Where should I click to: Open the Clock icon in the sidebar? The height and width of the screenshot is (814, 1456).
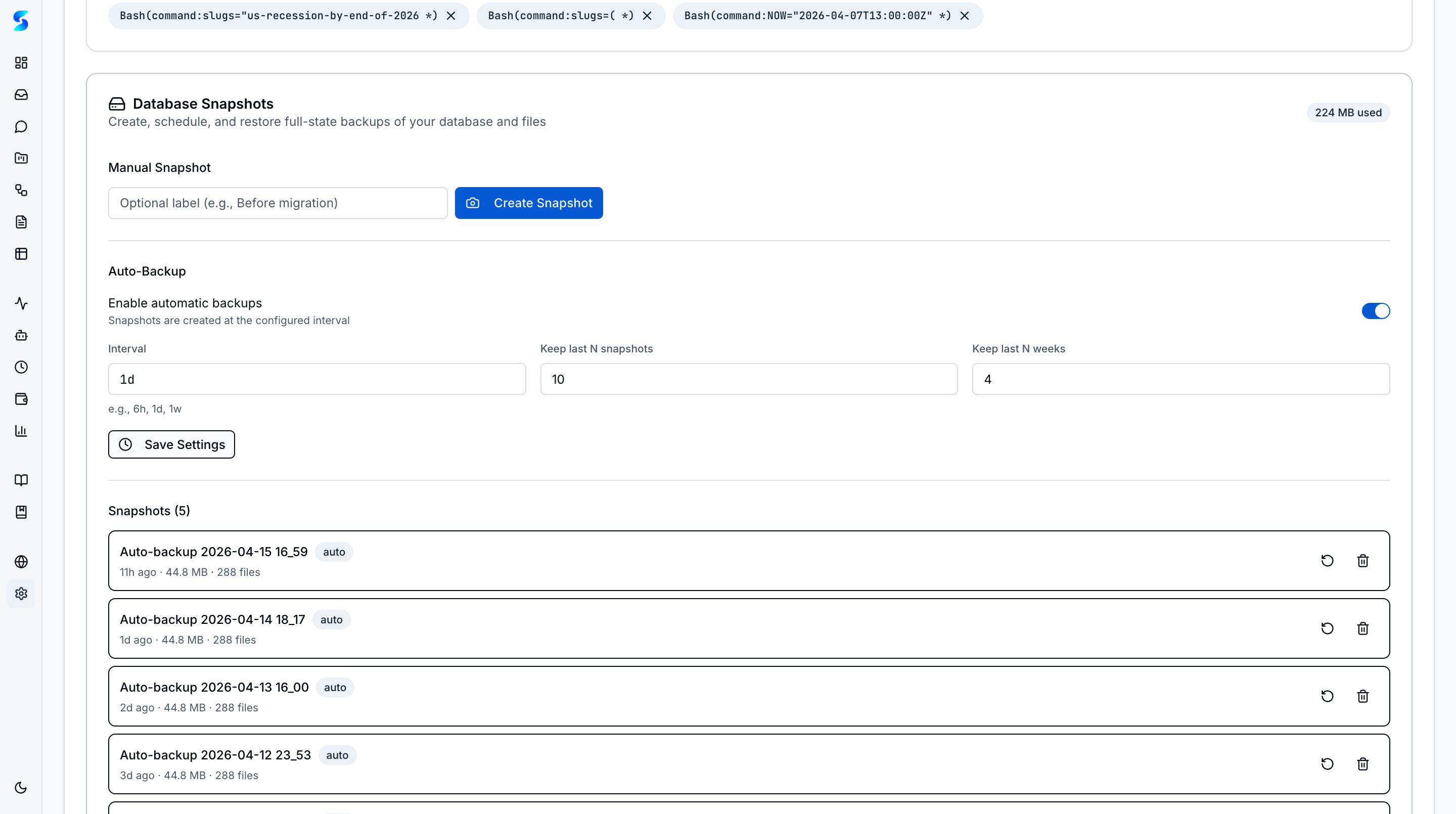pyautogui.click(x=21, y=367)
